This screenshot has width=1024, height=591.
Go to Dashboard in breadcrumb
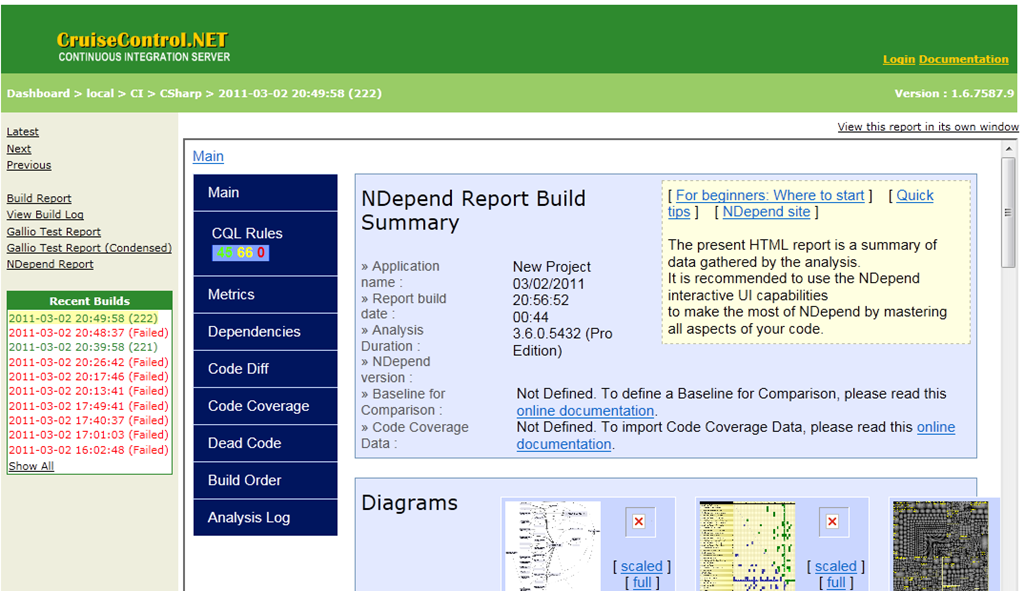[x=38, y=93]
